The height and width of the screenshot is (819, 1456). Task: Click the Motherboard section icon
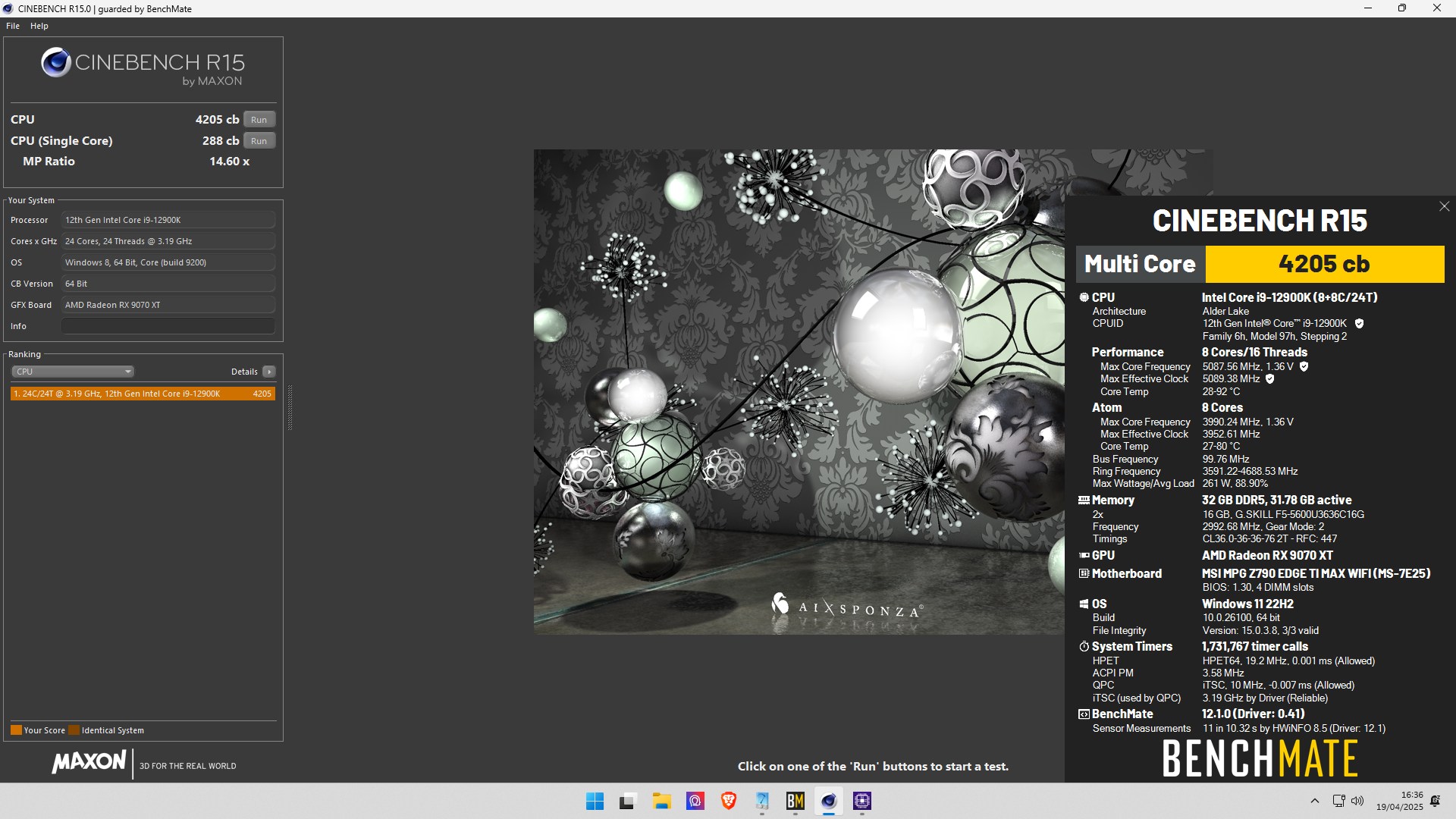1084,573
